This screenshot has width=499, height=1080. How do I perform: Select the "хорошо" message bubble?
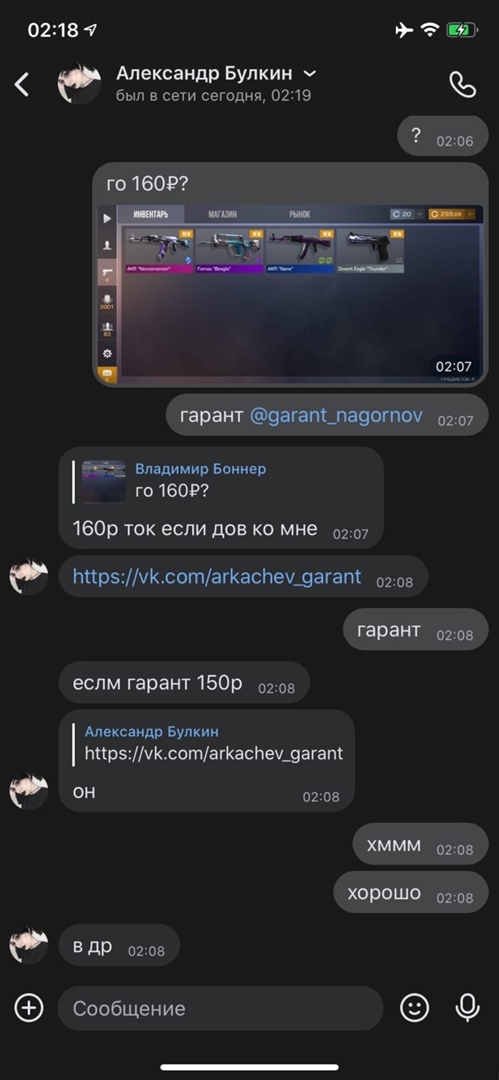[411, 893]
